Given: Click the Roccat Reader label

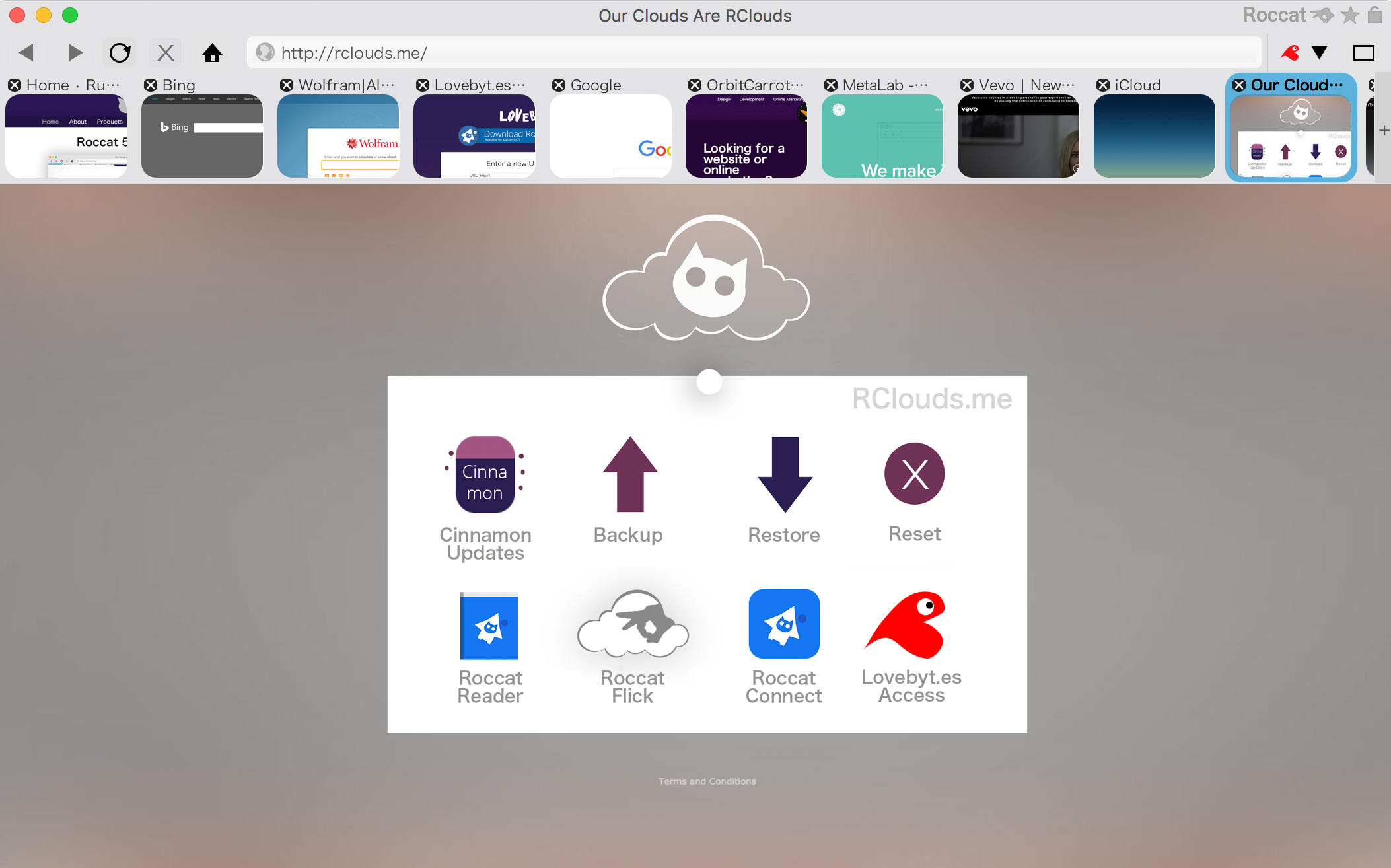Looking at the screenshot, I should [490, 687].
